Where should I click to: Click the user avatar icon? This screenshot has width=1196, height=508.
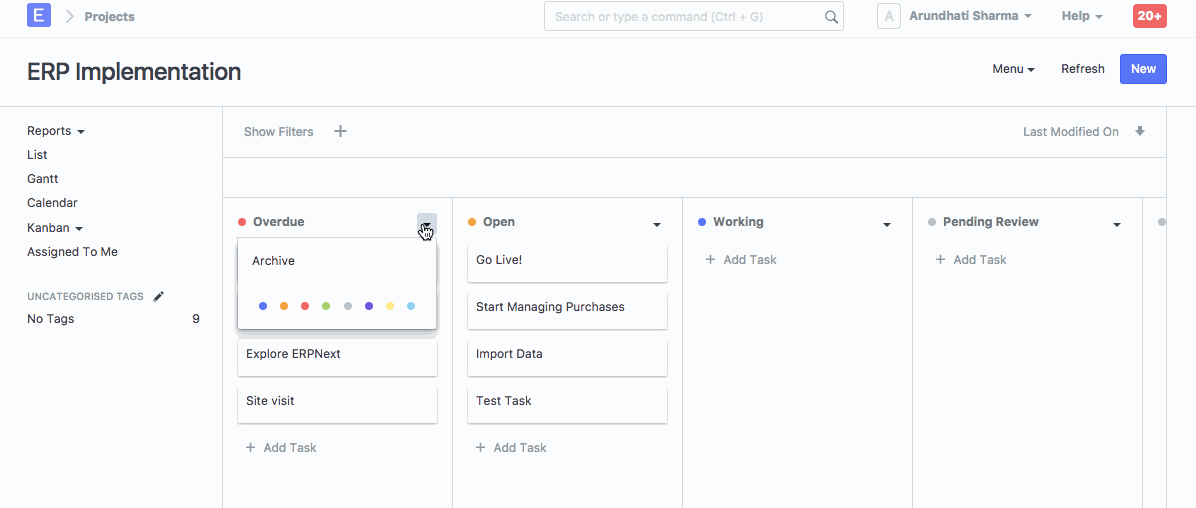(x=889, y=16)
